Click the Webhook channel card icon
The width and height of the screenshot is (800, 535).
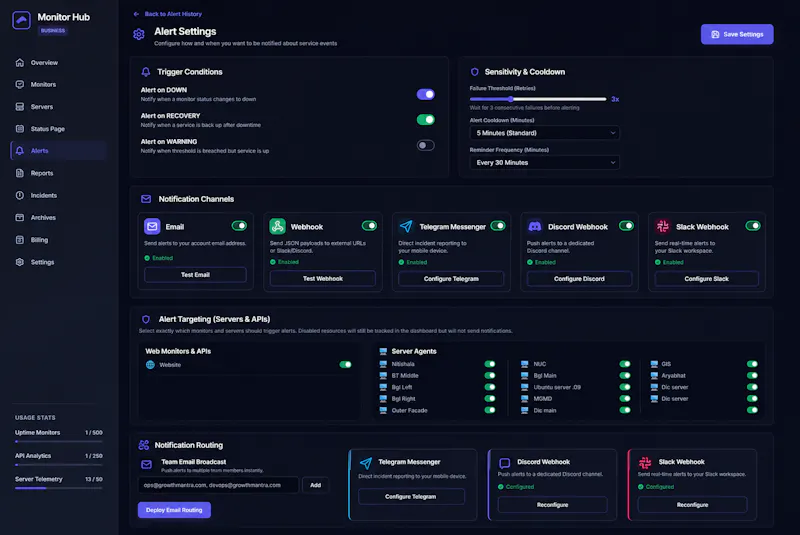(x=278, y=226)
